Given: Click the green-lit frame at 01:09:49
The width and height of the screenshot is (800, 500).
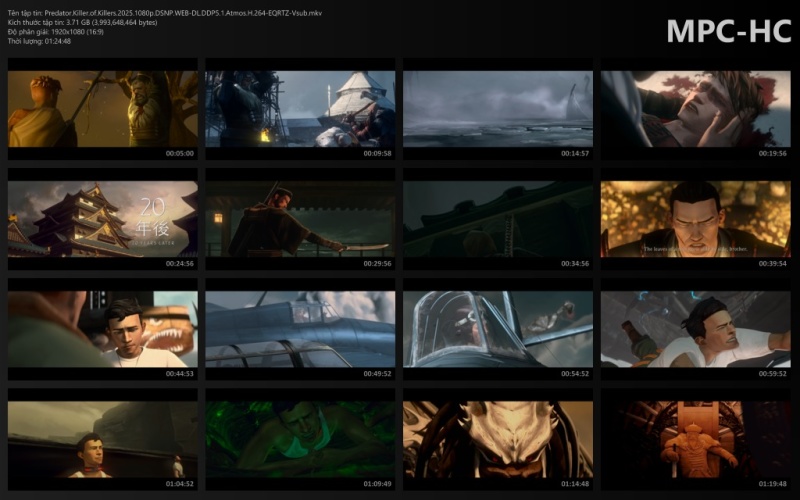Looking at the screenshot, I should coord(300,439).
